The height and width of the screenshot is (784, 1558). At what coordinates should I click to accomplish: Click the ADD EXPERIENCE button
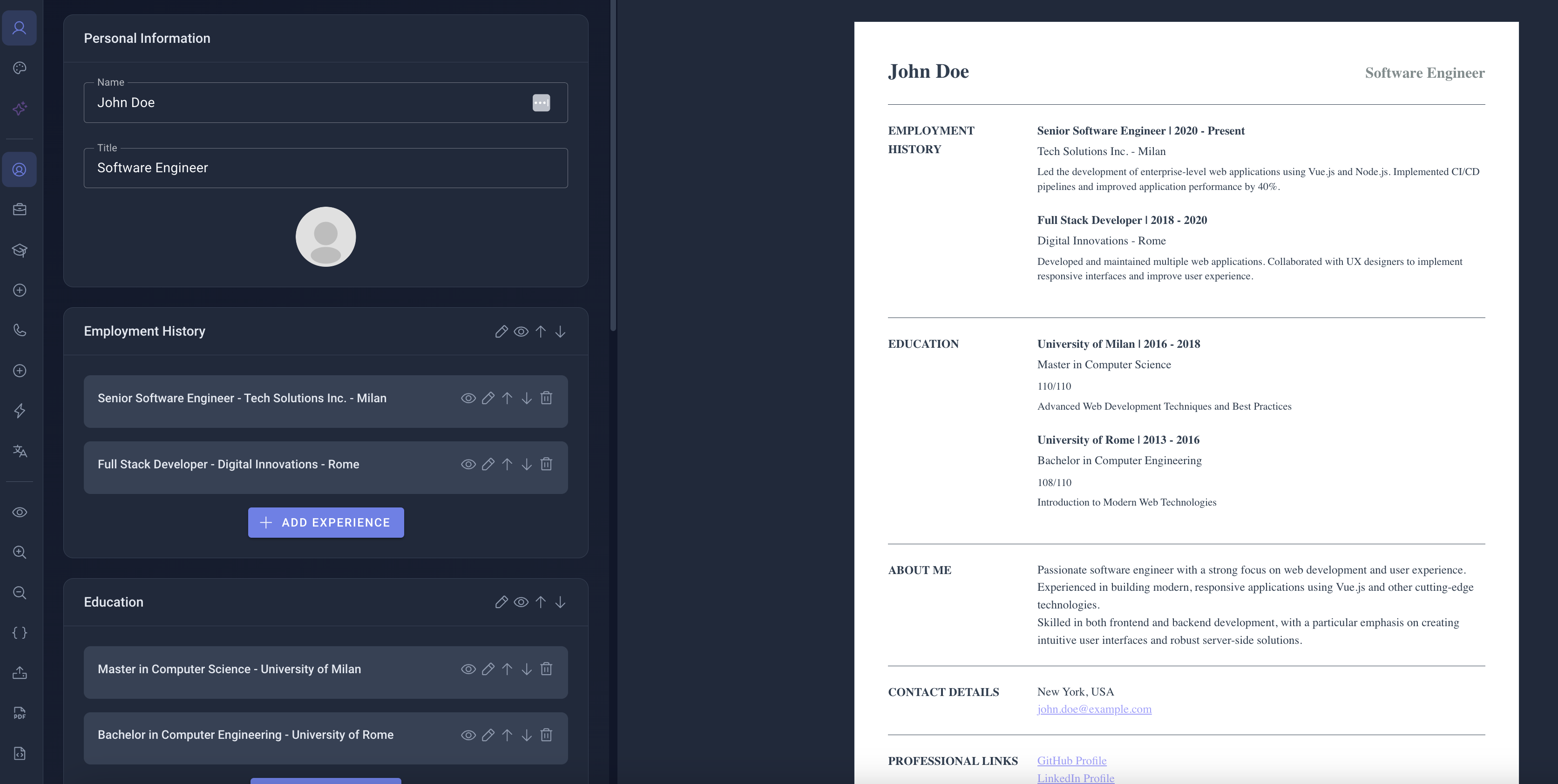coord(325,522)
